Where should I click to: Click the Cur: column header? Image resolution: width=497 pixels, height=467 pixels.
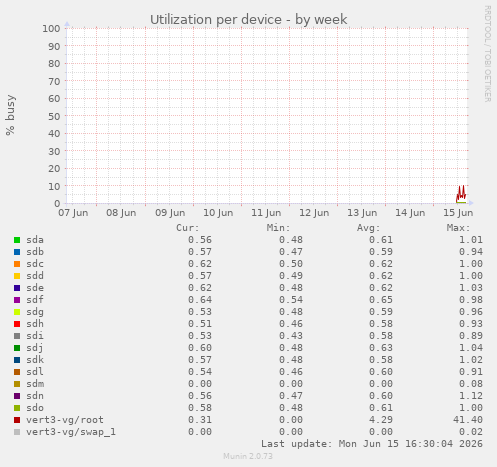(x=188, y=228)
